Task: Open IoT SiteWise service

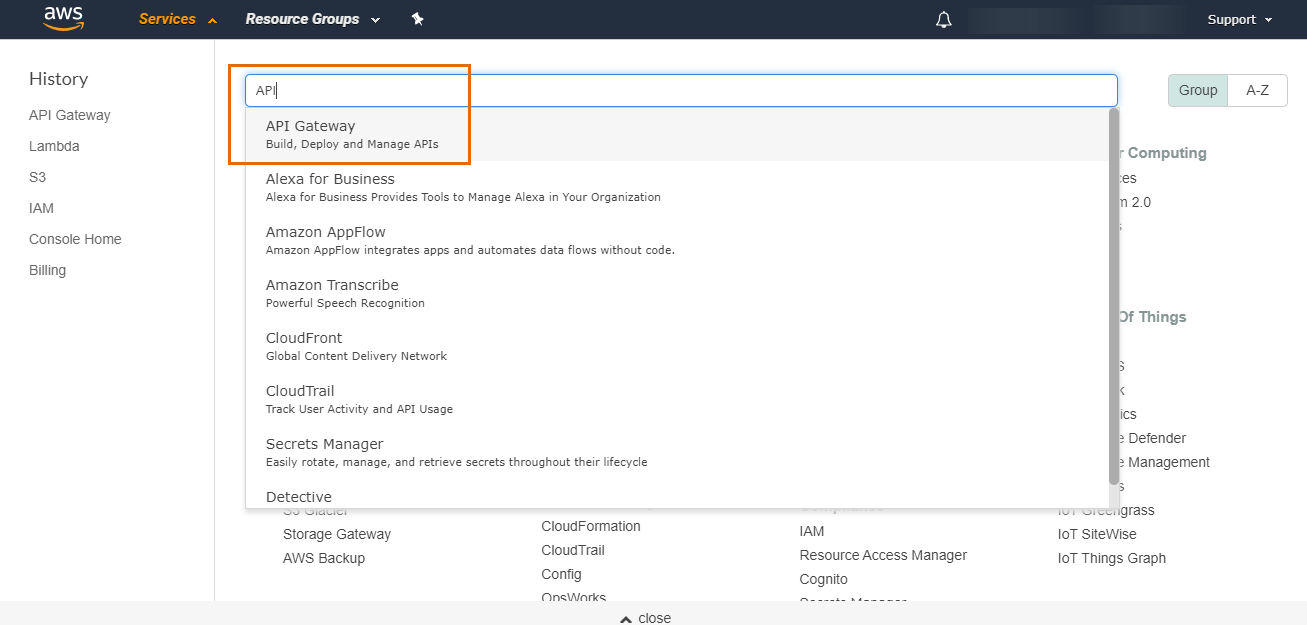Action: (x=1097, y=534)
